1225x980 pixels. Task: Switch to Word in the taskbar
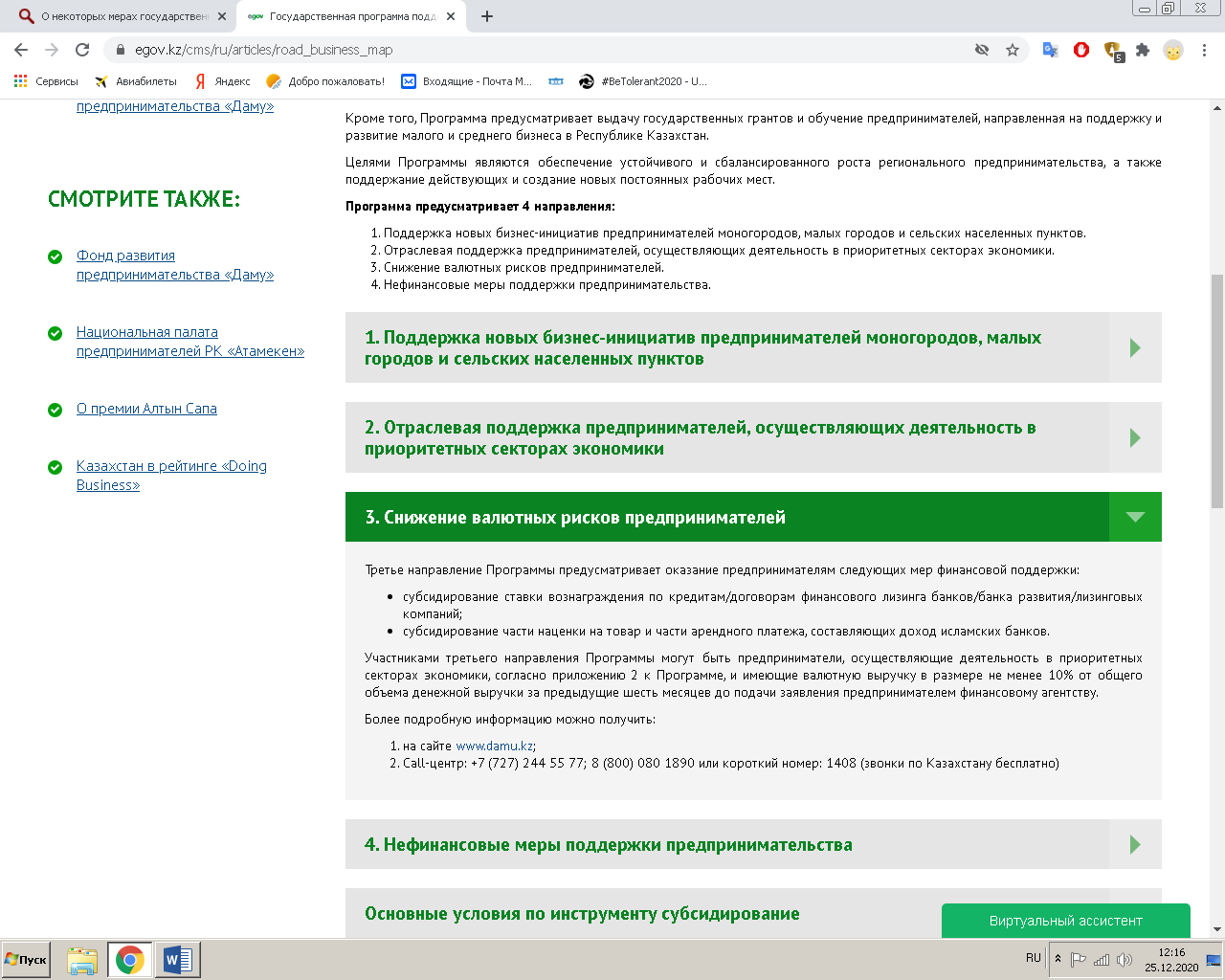point(178,960)
